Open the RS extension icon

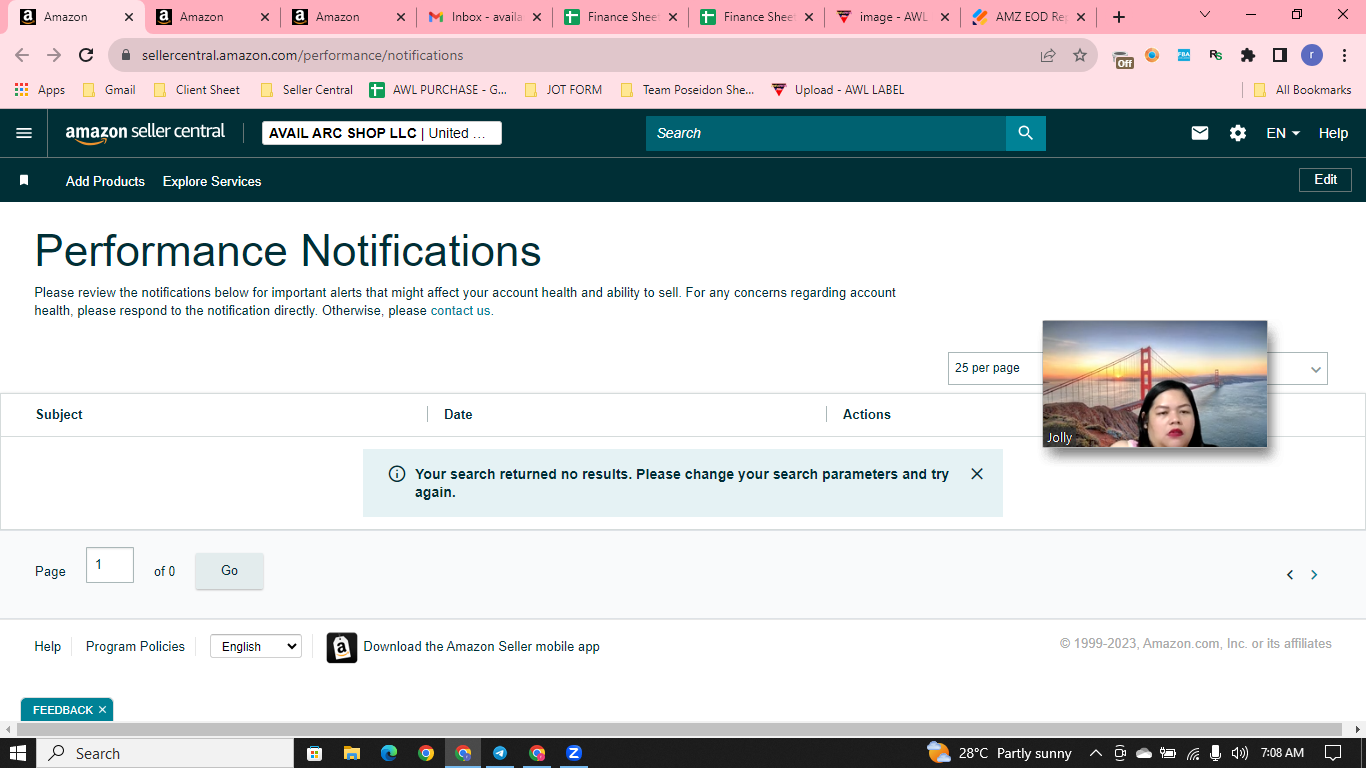(1216, 55)
